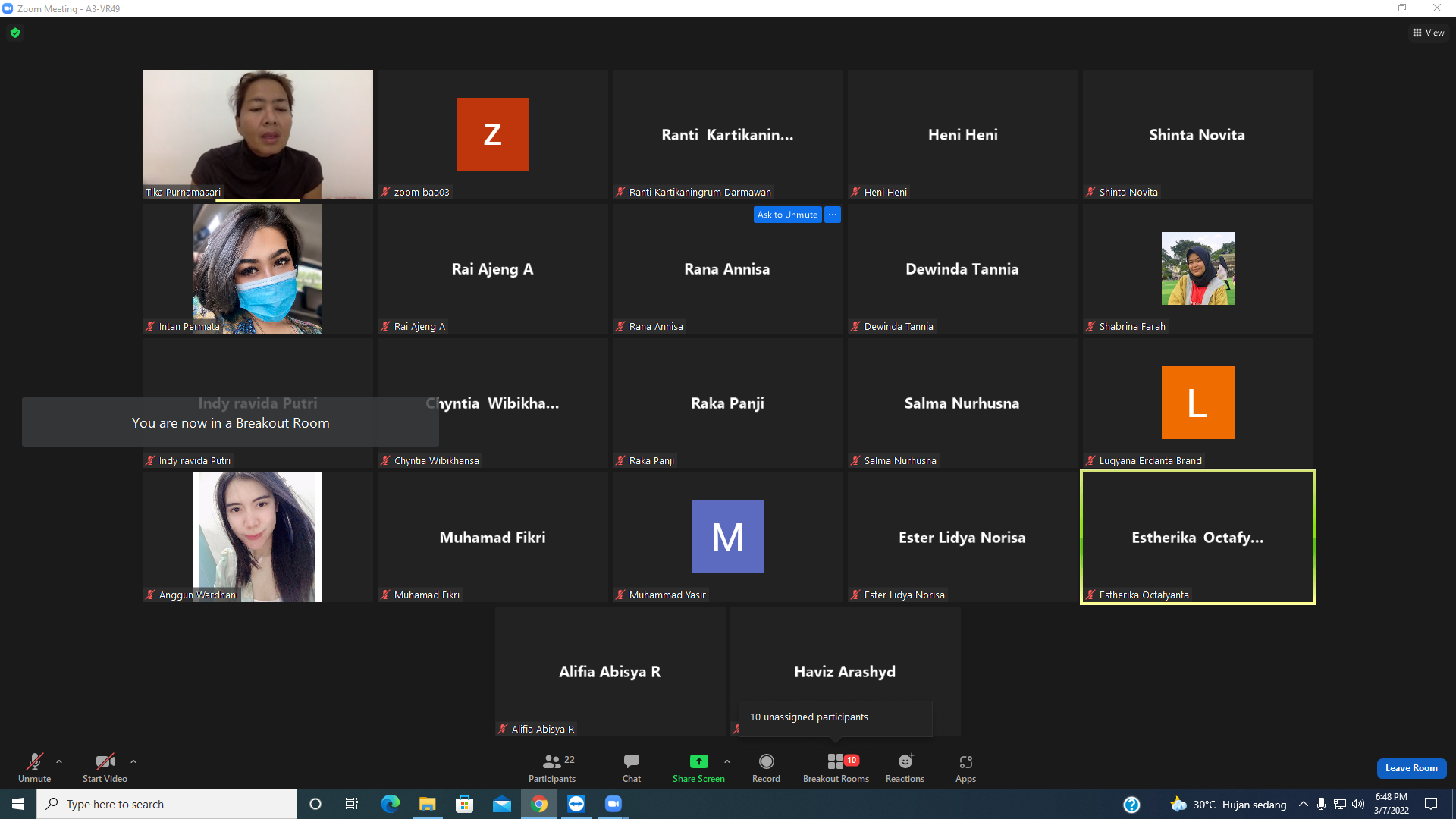Open the Participants panel
Viewport: 1456px width, 819px height.
[x=552, y=767]
